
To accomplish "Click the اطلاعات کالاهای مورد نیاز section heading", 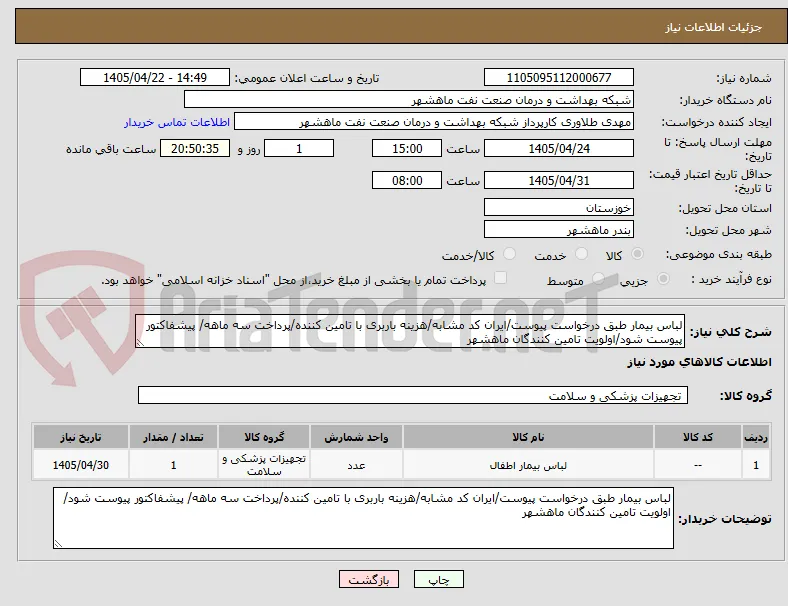I will click(699, 362).
